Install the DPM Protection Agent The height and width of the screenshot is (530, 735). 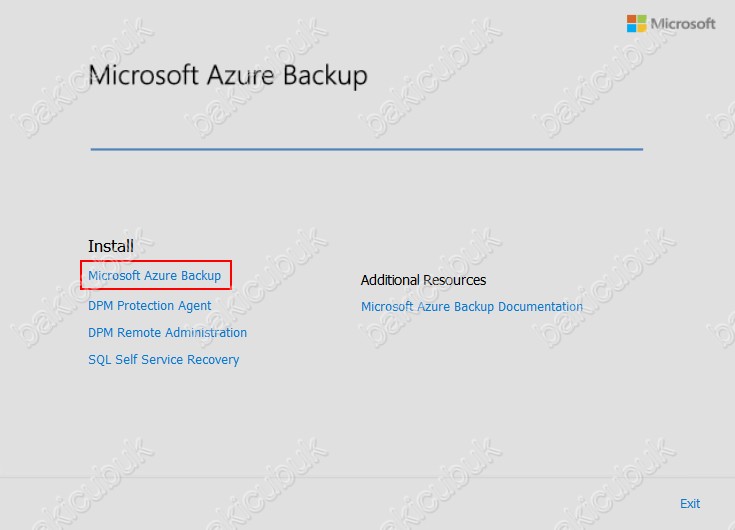tap(150, 306)
